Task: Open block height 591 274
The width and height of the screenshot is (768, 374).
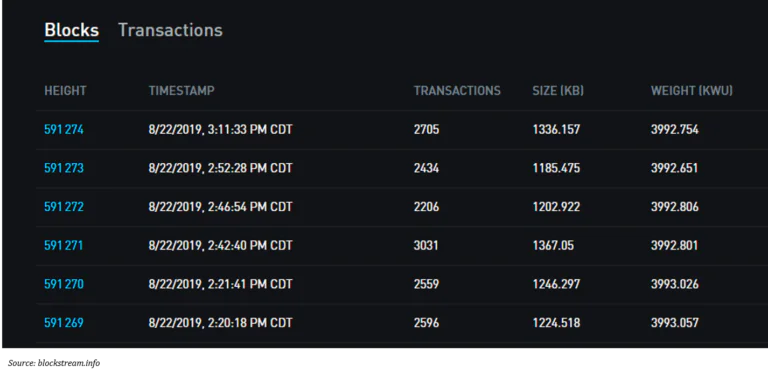Action: 64,130
